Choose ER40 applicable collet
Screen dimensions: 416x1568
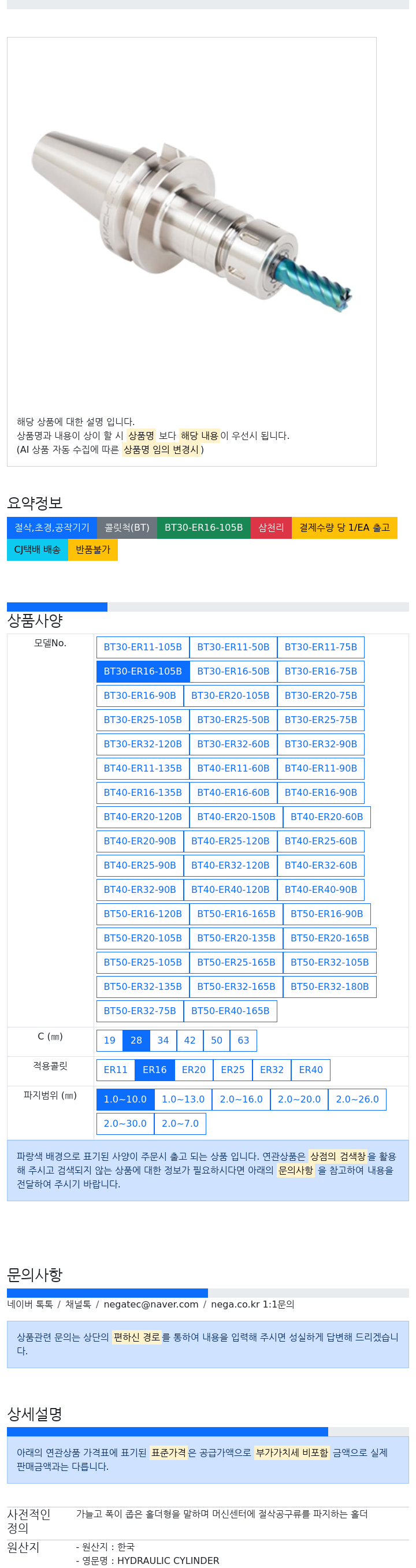[x=311, y=1070]
